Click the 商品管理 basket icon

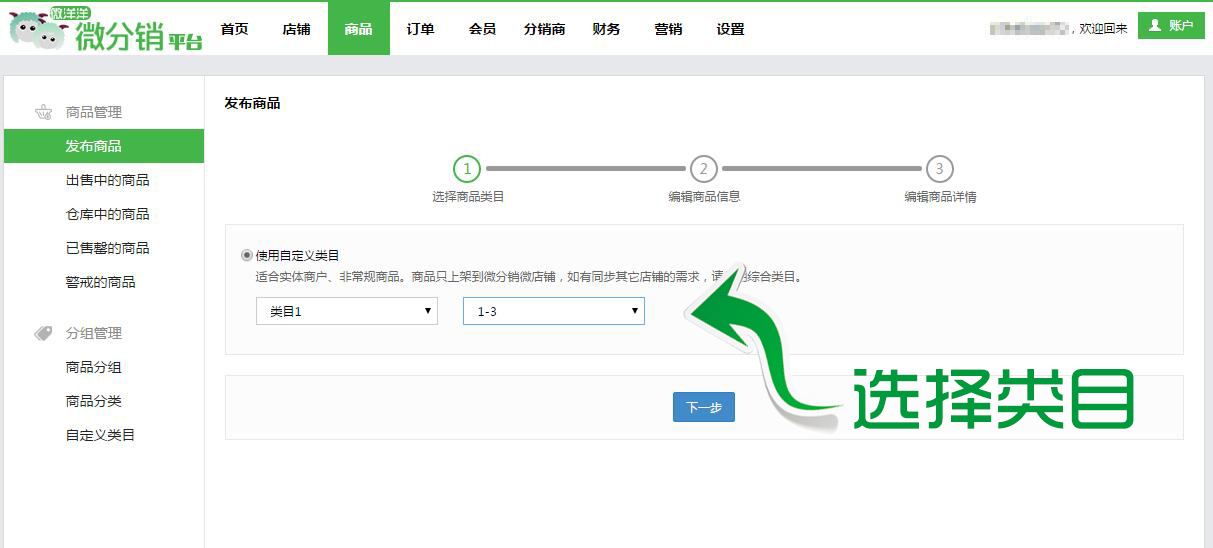(43, 112)
